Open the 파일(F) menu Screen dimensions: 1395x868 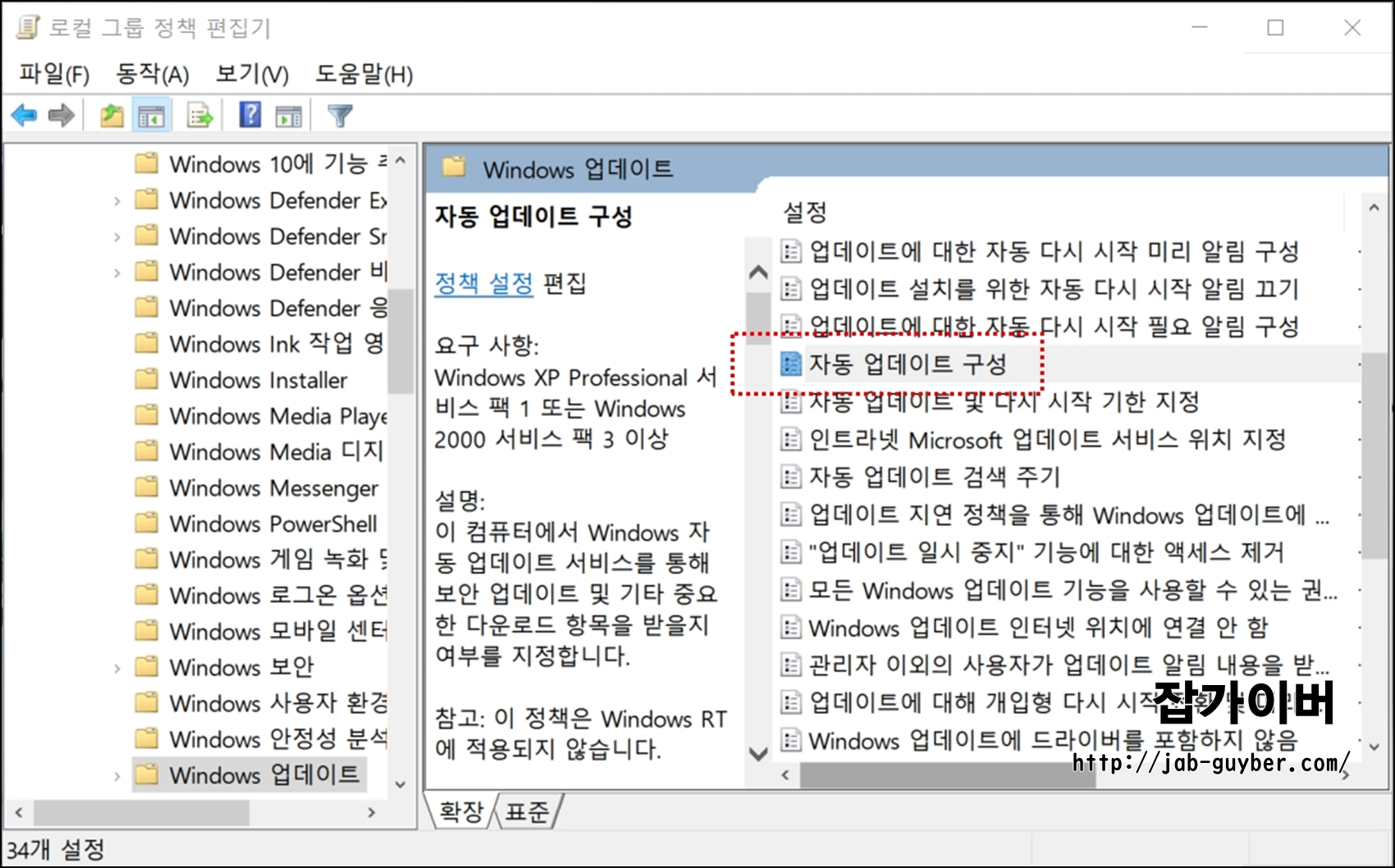(x=54, y=75)
